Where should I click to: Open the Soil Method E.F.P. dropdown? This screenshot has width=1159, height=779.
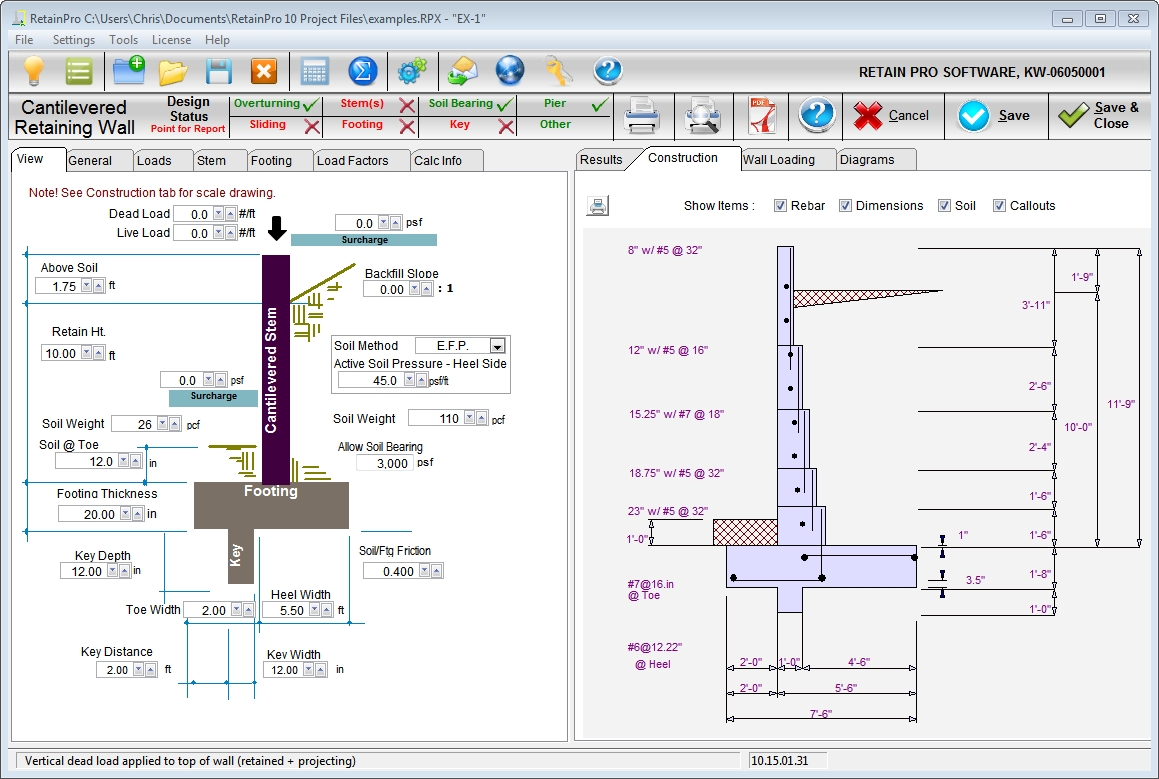[x=497, y=346]
